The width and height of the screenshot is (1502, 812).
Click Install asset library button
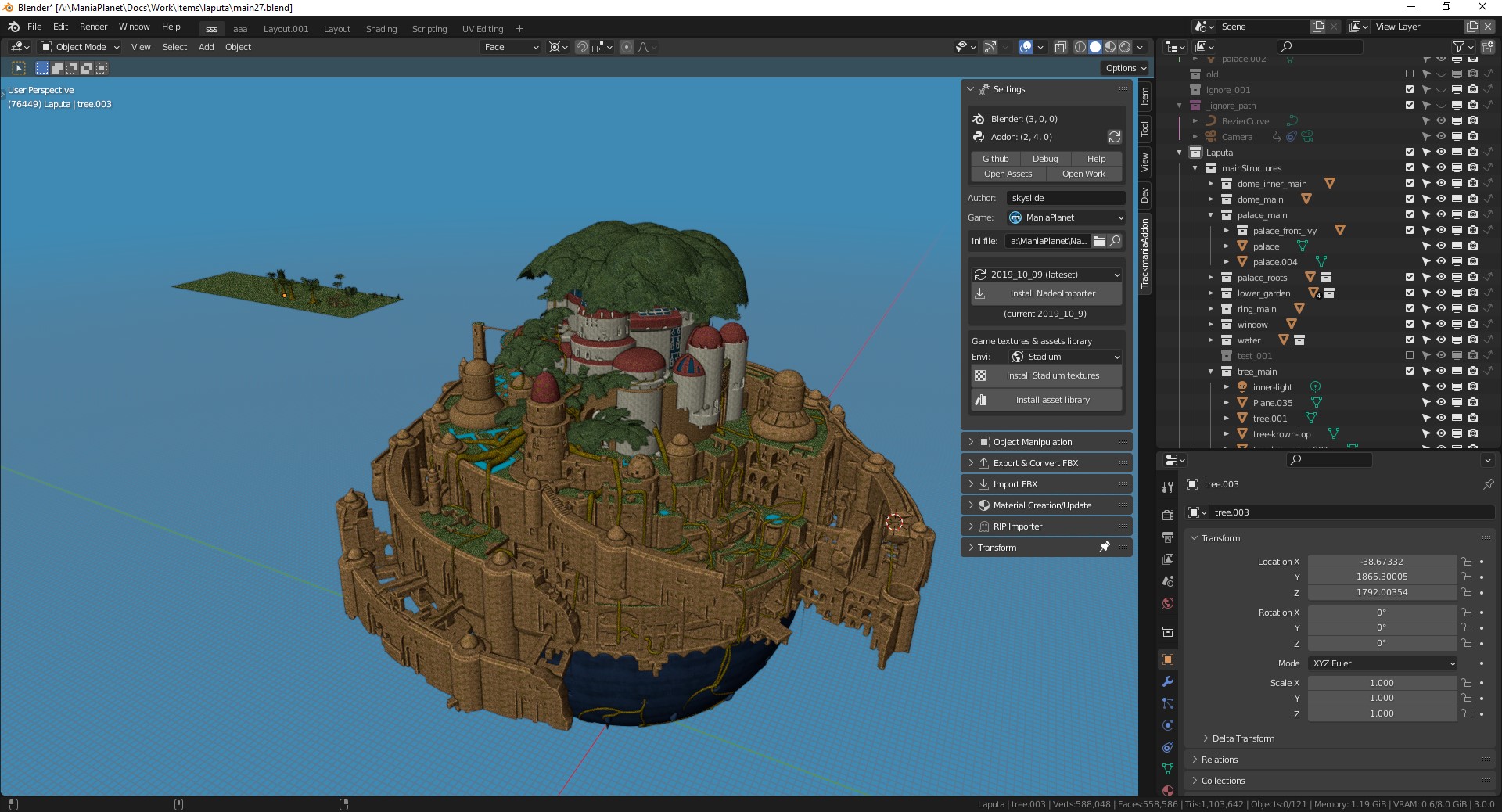pos(1047,400)
